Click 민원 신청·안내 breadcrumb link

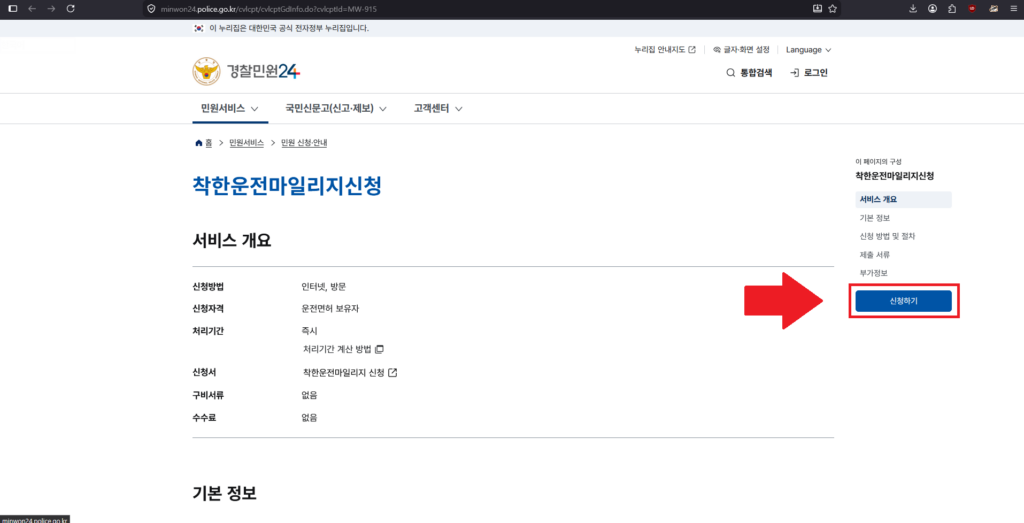[304, 143]
